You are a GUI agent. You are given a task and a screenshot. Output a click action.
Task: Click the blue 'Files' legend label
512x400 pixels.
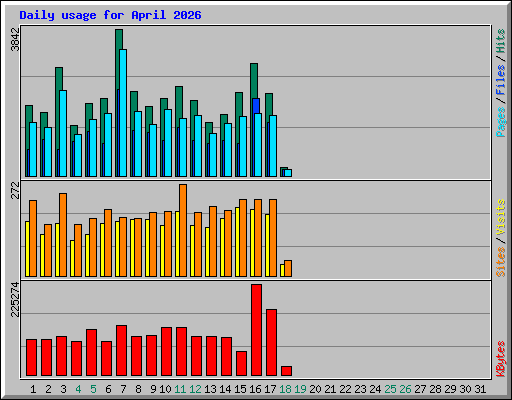coord(501,80)
